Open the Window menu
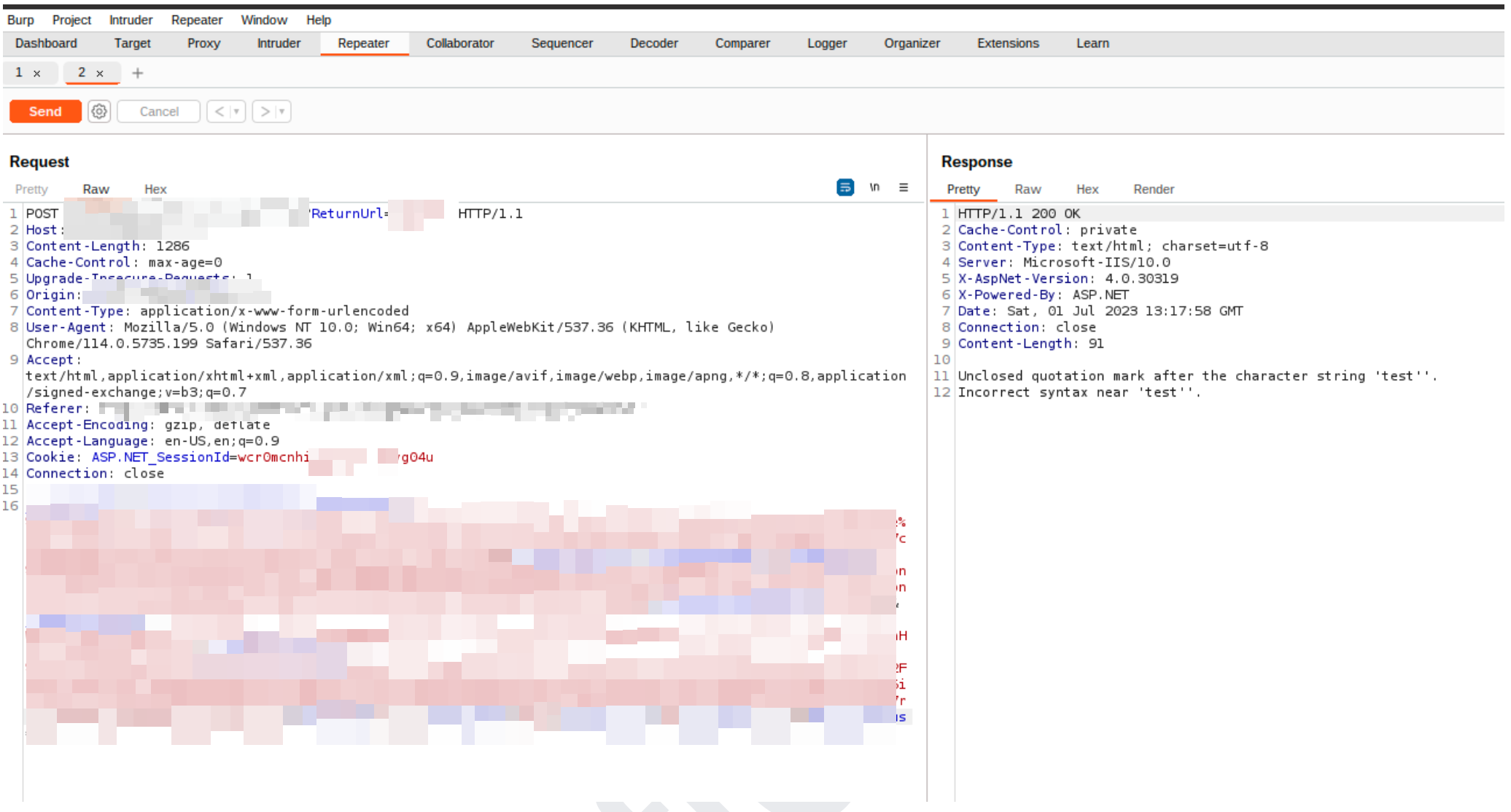 (x=264, y=20)
